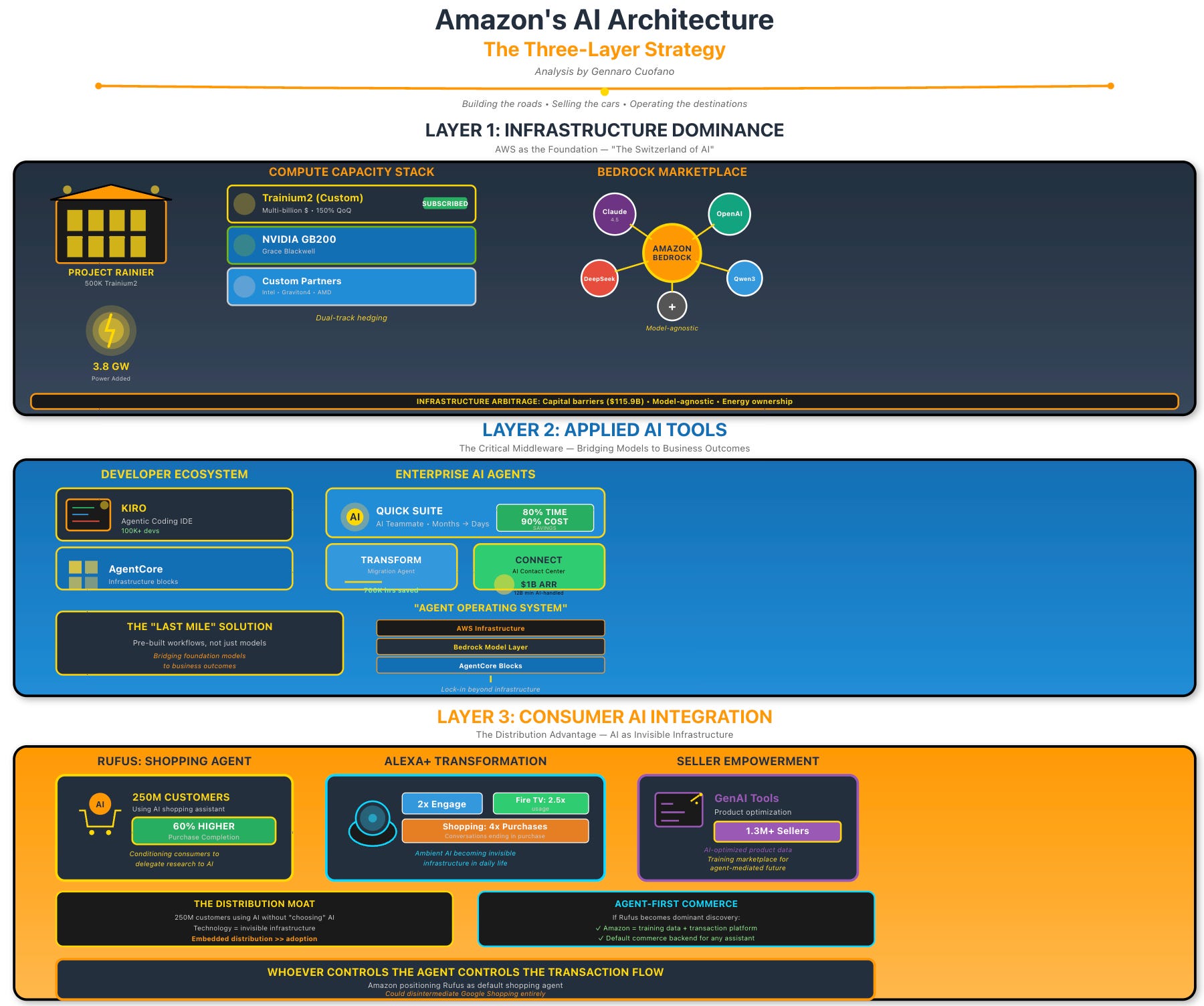Click "Could disintermediate Google Shopping entirely" line
The width and height of the screenshot is (1204, 1006).
(x=466, y=993)
